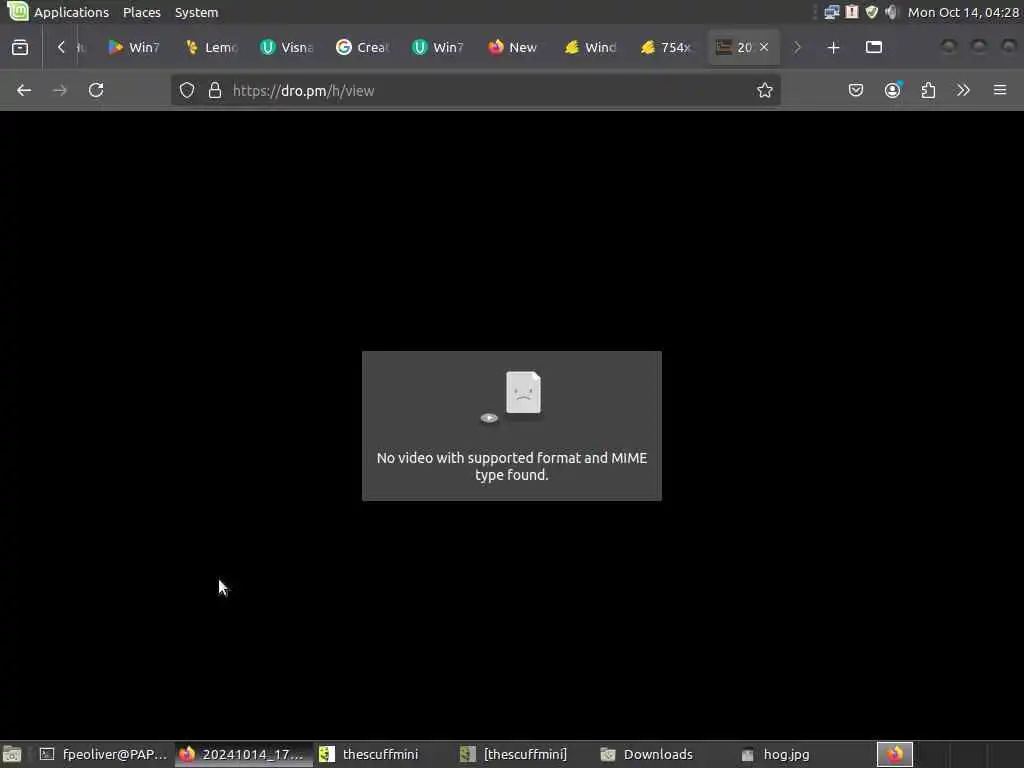1024x768 pixels.
Task: Go forward one page
Action: point(59,90)
